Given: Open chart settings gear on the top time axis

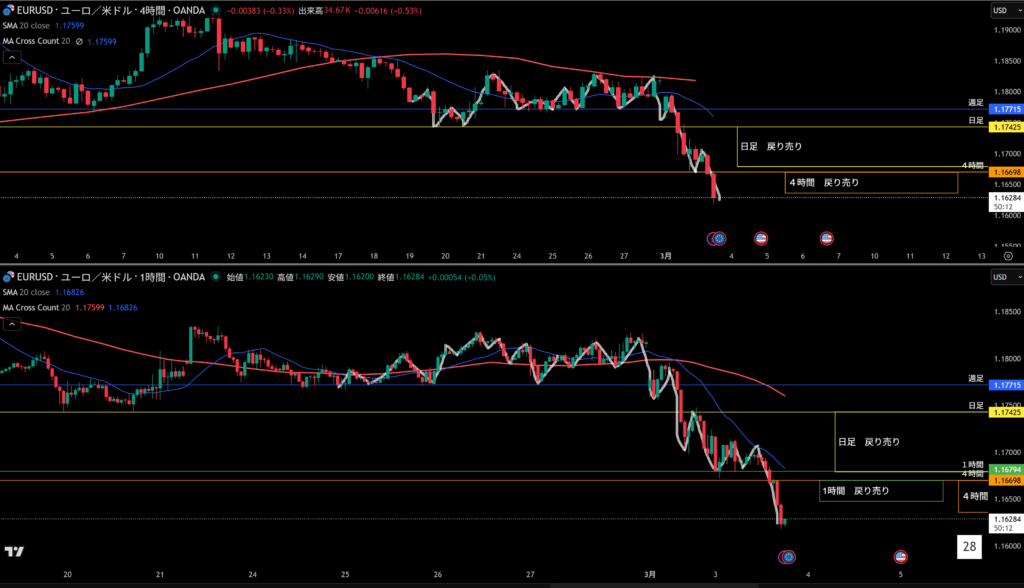Looking at the screenshot, I should click(x=1007, y=256).
